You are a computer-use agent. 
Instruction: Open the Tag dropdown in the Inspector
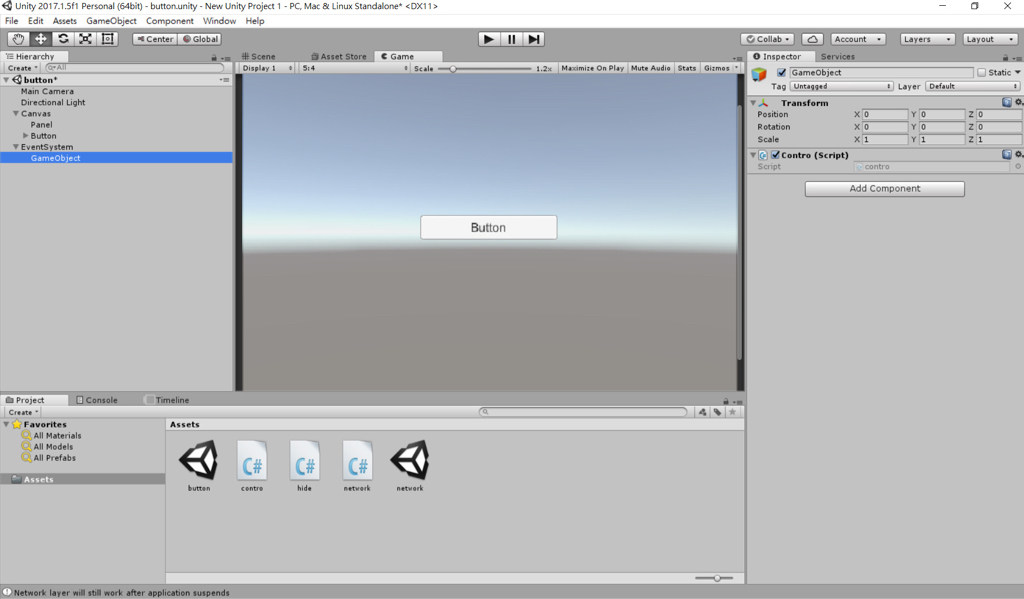pos(840,86)
